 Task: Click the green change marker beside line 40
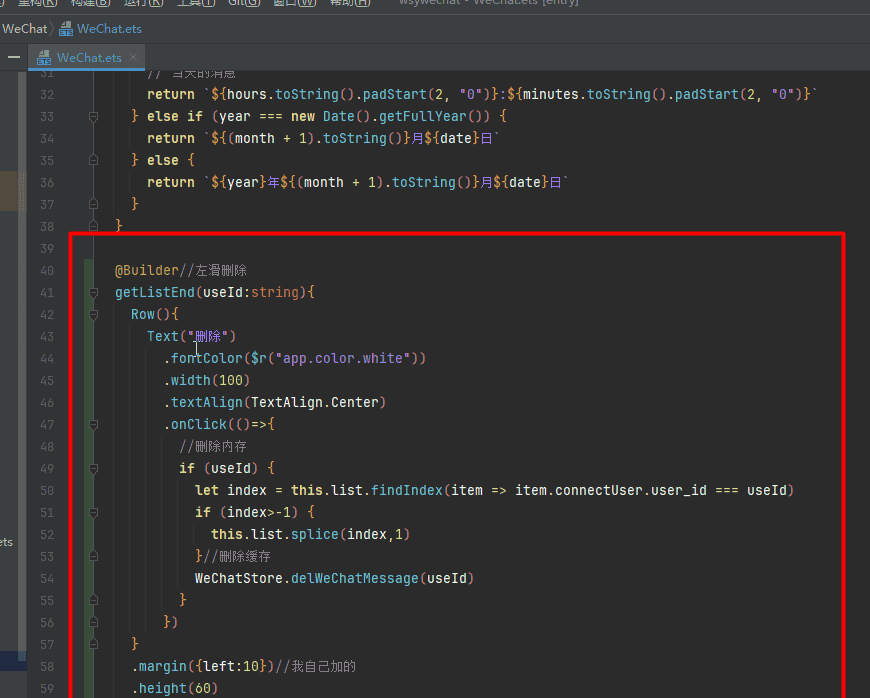88,270
